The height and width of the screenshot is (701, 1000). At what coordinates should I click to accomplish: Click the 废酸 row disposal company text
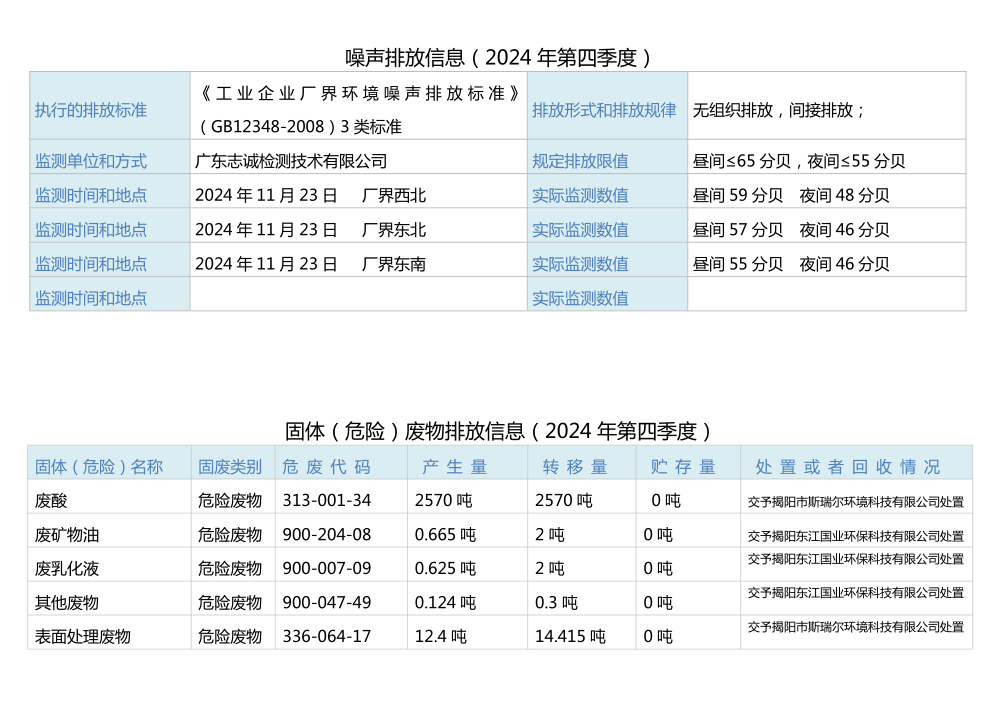[856, 502]
